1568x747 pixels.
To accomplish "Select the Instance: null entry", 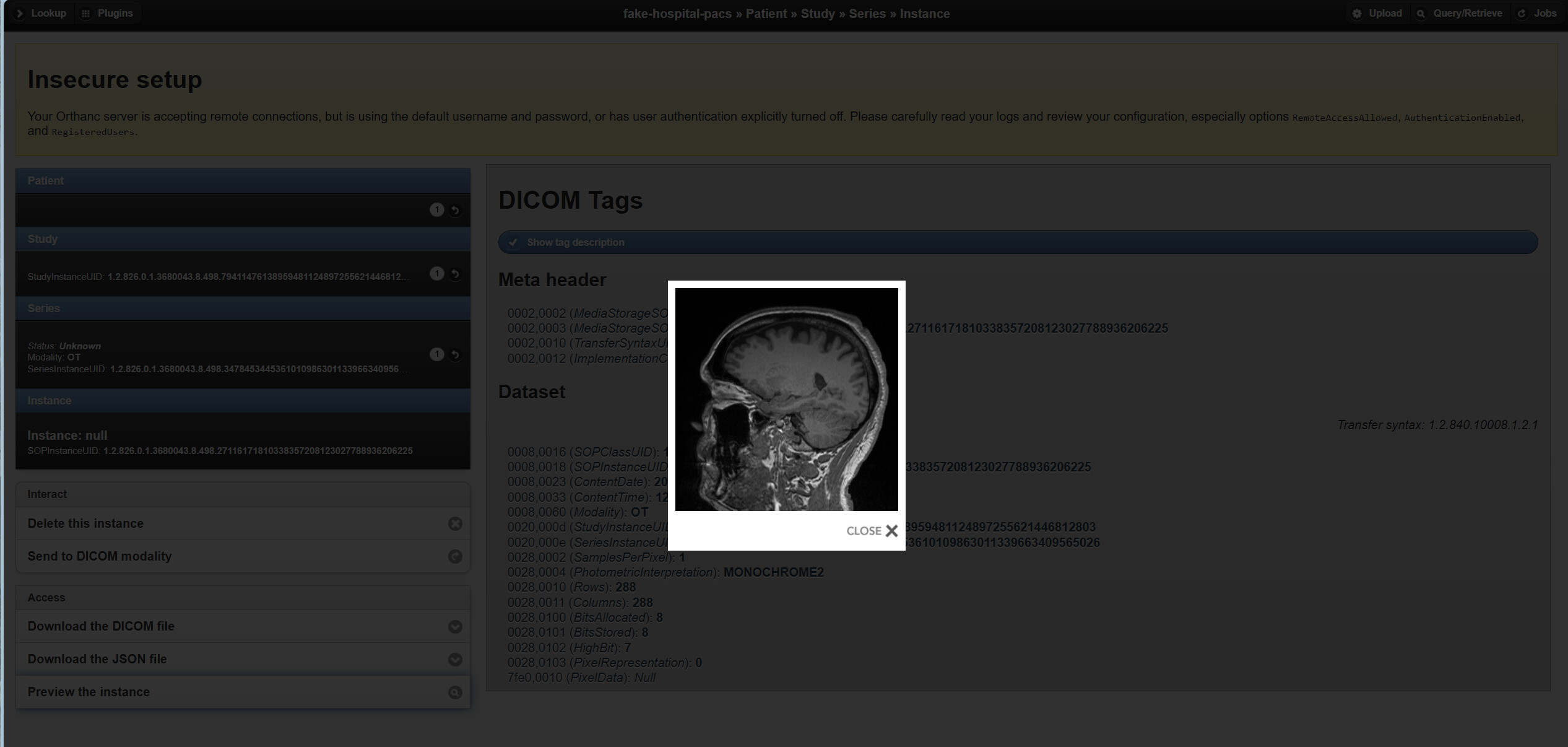I will pos(243,441).
